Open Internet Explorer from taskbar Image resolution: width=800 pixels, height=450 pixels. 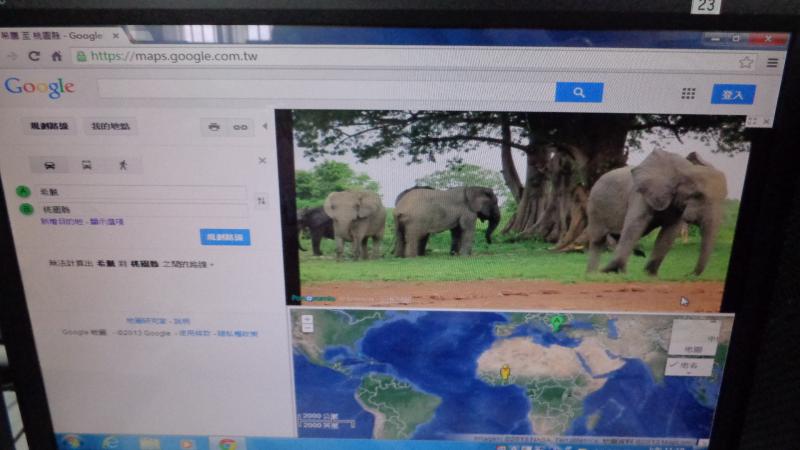coord(111,442)
